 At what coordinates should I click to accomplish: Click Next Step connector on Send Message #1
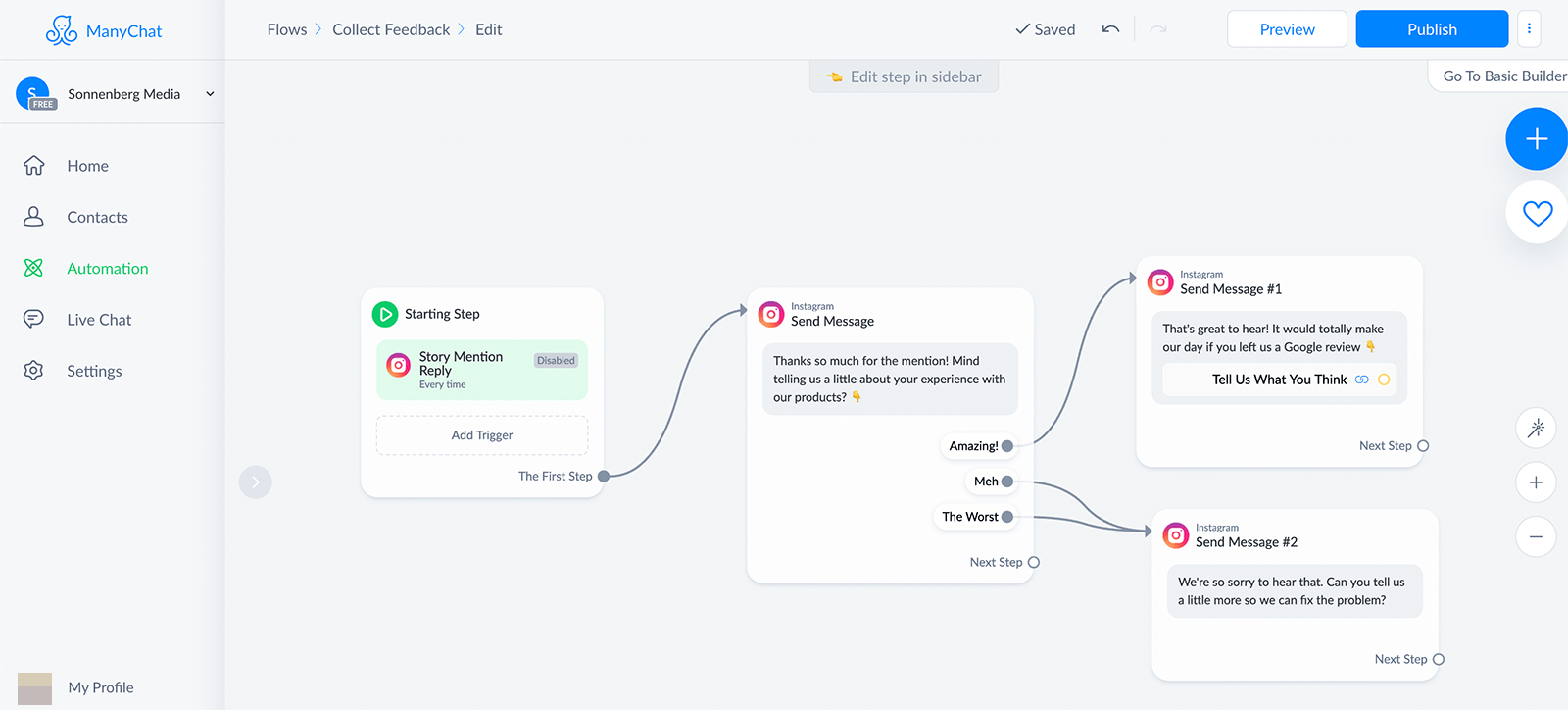(1423, 446)
